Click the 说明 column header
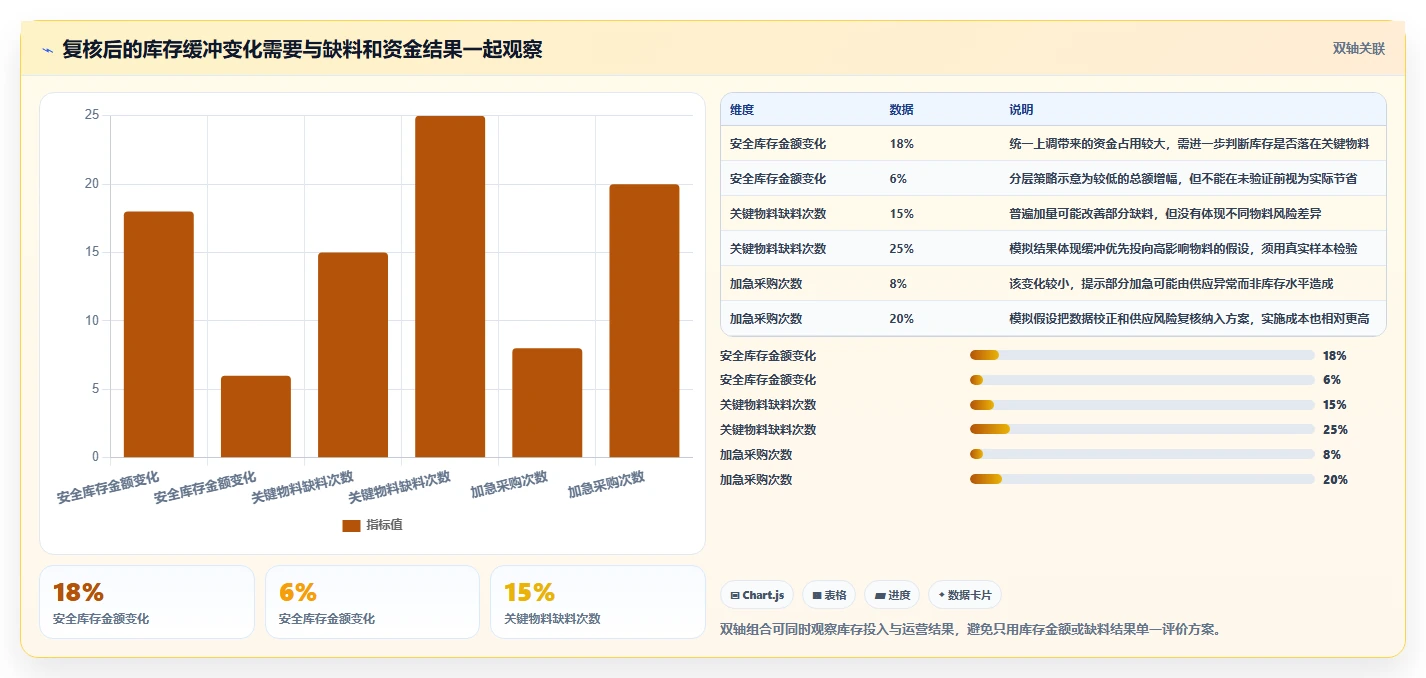Viewport: 1426px width, 678px height. tap(1021, 109)
